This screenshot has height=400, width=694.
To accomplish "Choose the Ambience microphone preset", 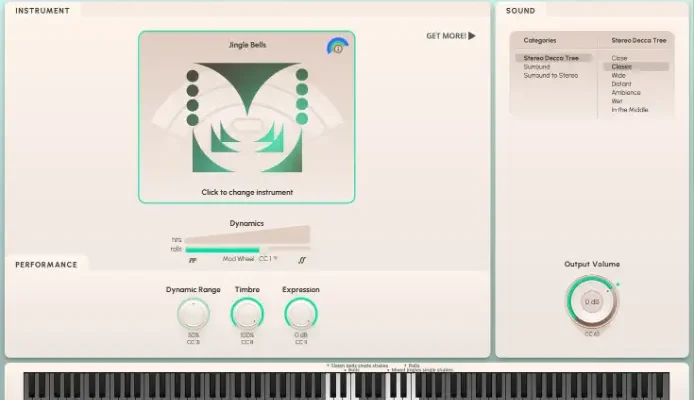I will [x=626, y=92].
